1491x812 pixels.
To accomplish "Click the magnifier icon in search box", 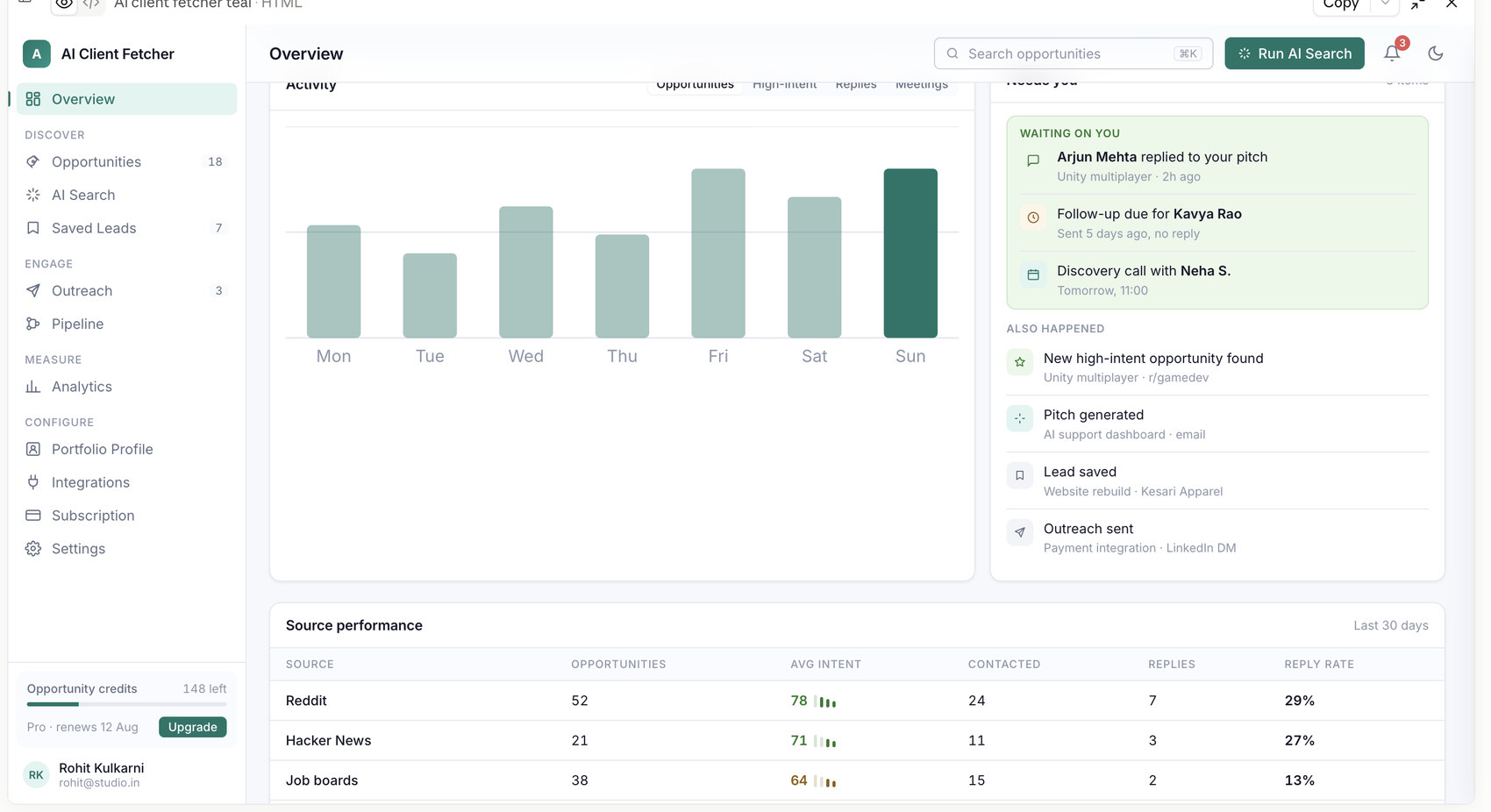I will [952, 53].
